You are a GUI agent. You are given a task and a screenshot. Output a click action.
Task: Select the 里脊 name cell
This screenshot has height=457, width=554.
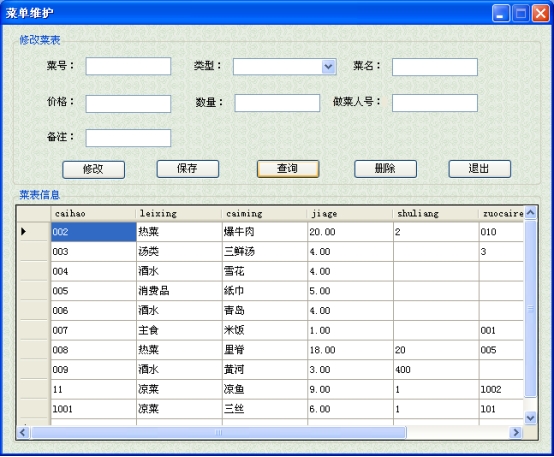tap(265, 350)
